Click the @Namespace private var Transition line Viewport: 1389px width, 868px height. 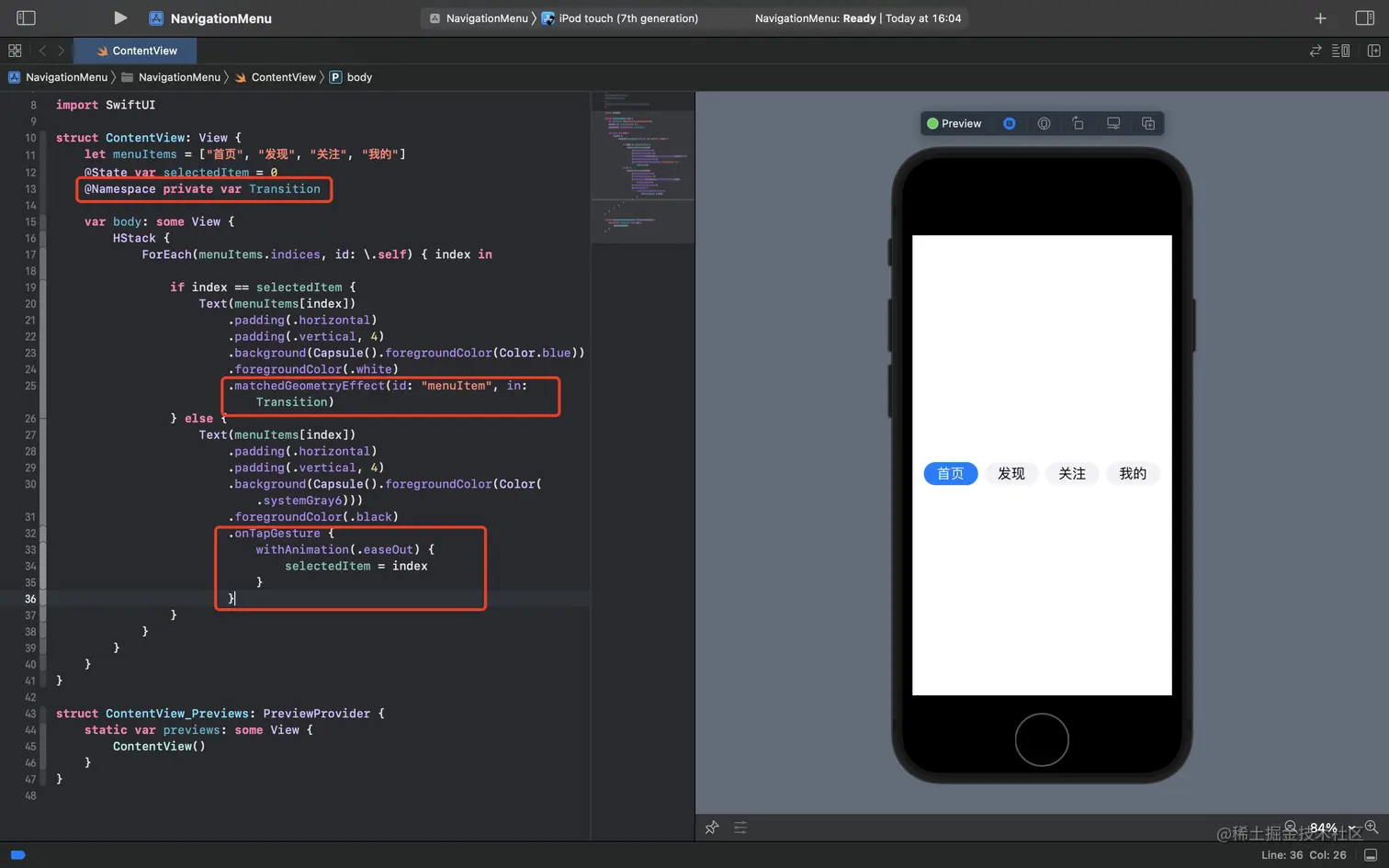pos(202,189)
